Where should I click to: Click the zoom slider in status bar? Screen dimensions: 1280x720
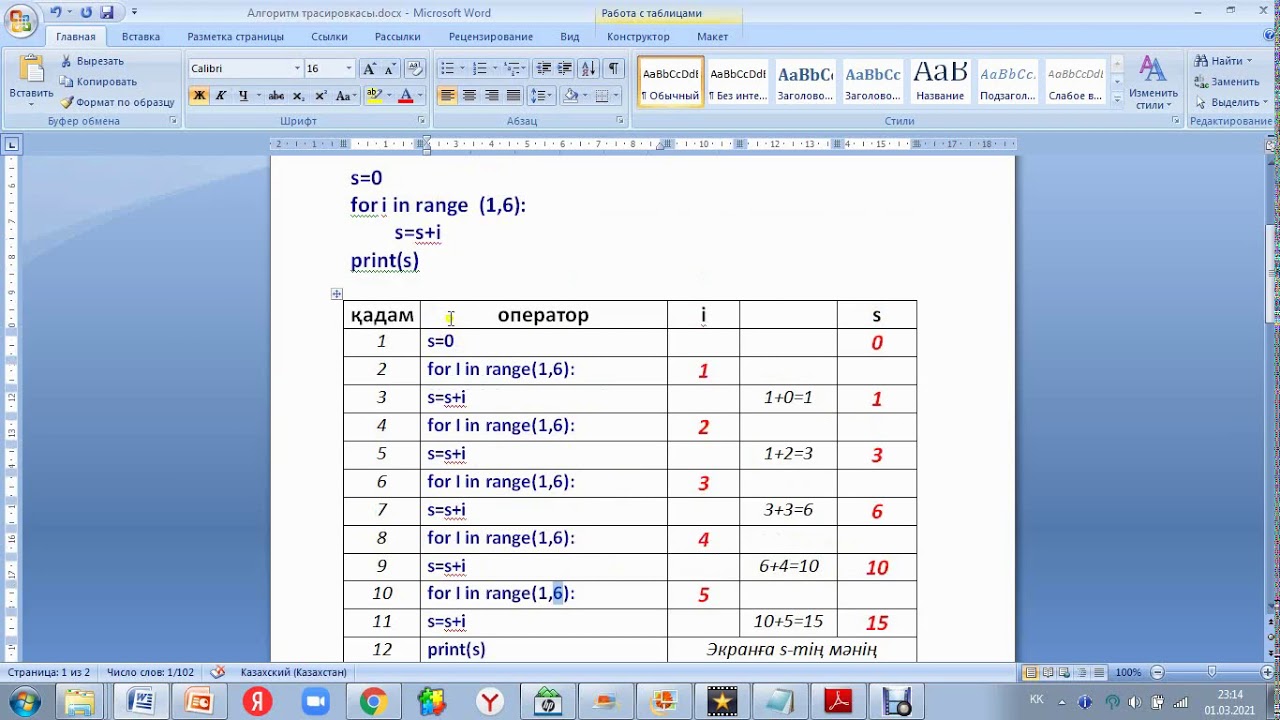pos(1211,672)
